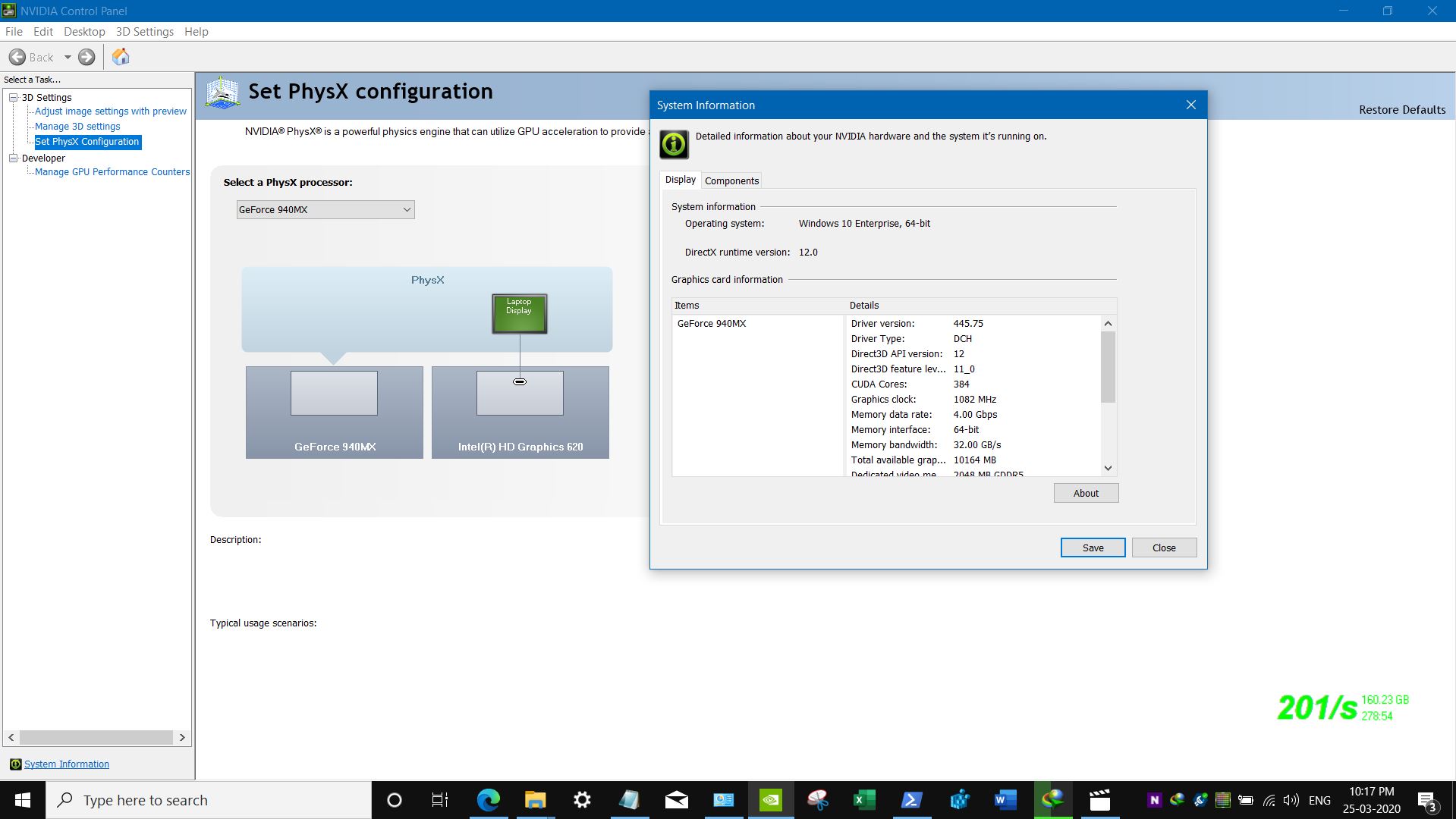Screen dimensions: 1456x819
Task: Click the System Information icon at bottom left
Action: point(15,764)
